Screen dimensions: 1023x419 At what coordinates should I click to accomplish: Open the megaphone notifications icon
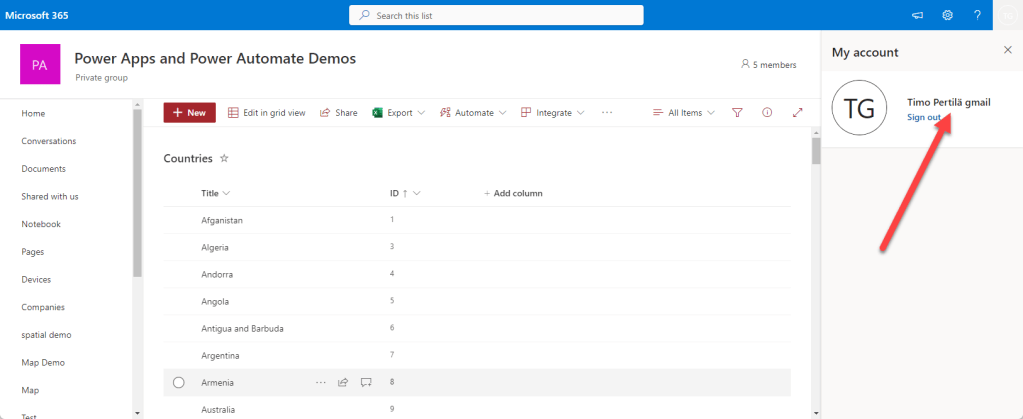pyautogui.click(x=917, y=15)
